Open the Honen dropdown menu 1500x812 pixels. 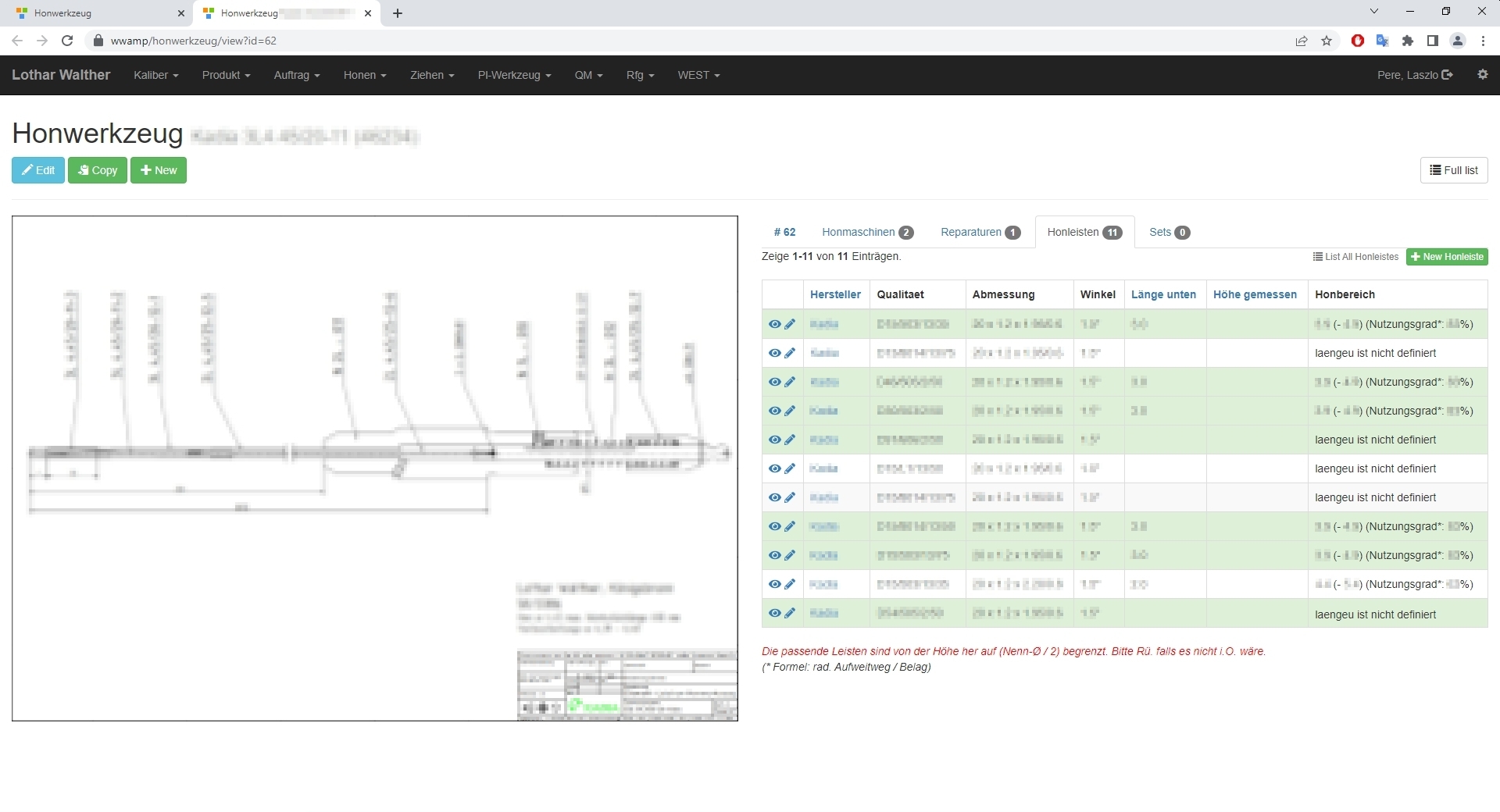click(x=365, y=75)
